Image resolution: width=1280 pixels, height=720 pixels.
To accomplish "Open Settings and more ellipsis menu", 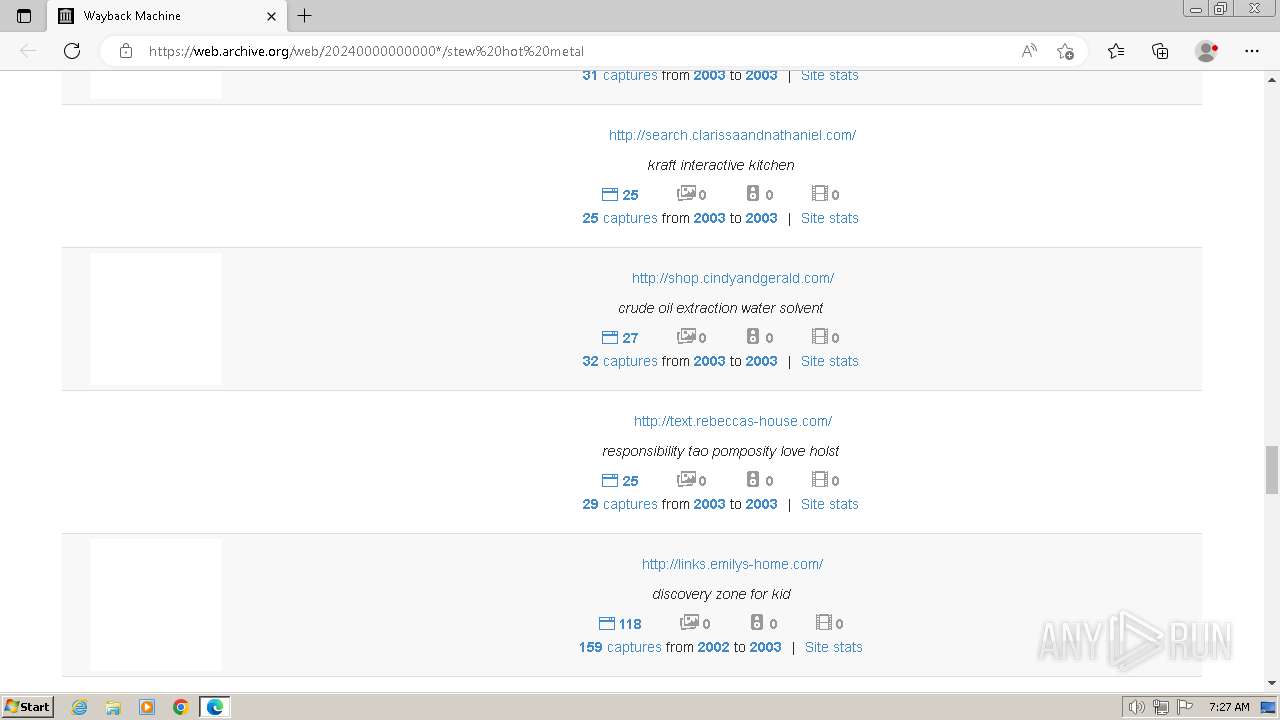I will point(1252,51).
